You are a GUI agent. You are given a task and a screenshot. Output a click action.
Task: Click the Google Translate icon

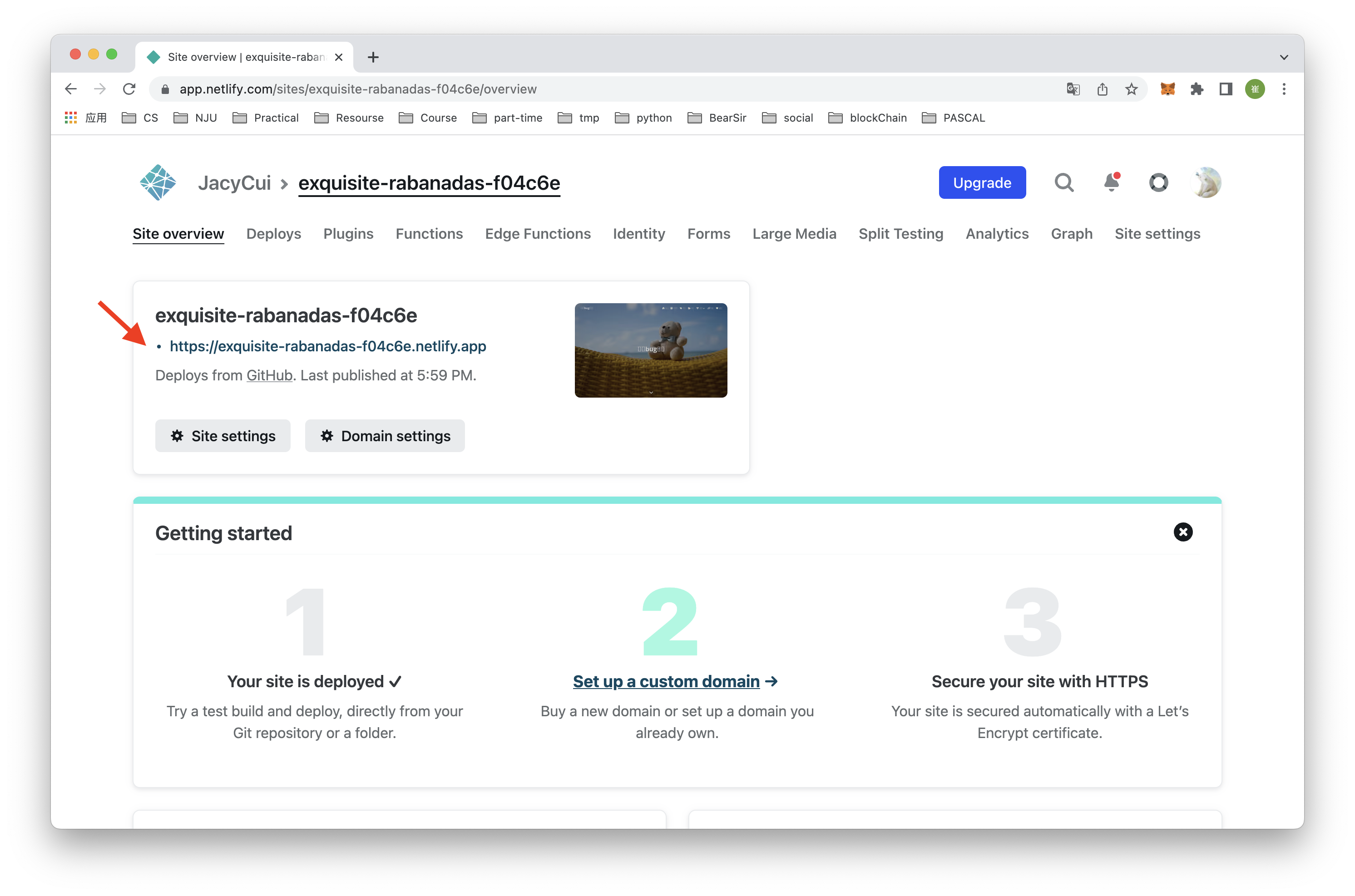(1073, 89)
